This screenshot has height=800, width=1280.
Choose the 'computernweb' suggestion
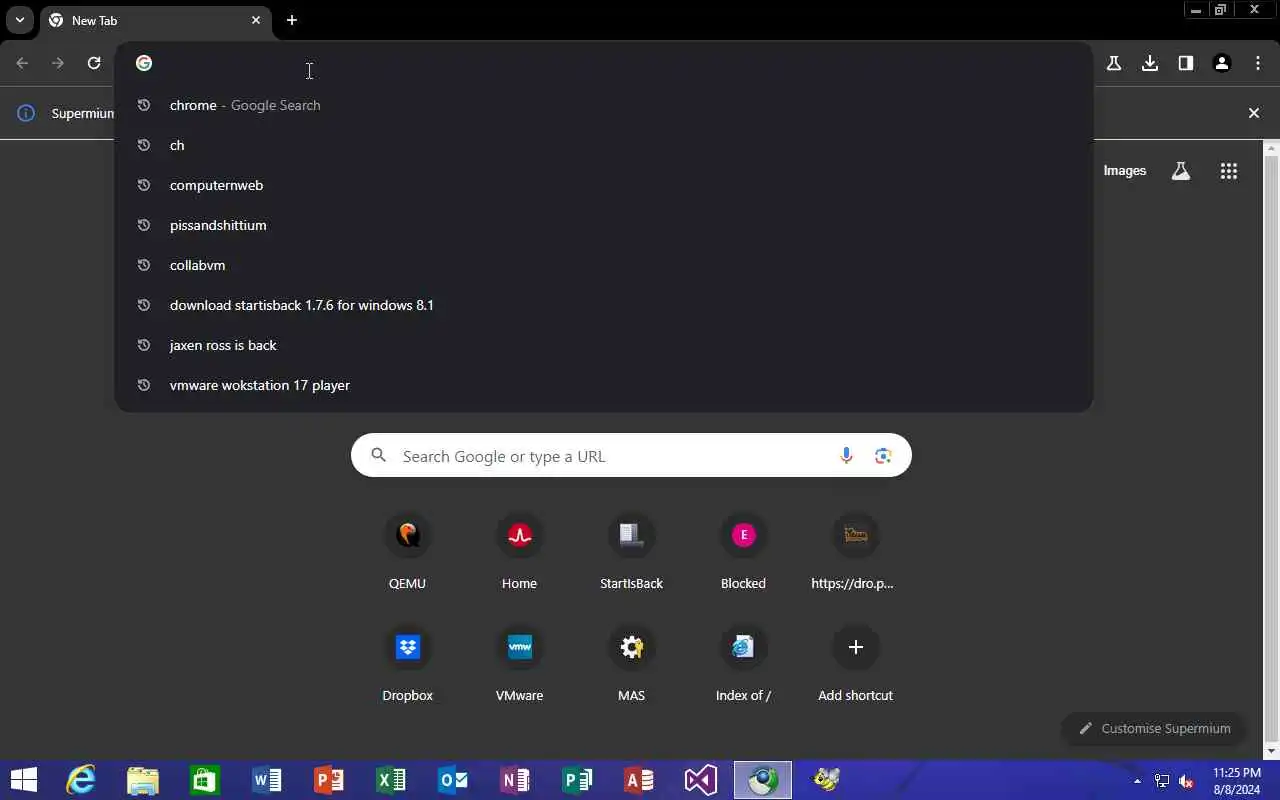pyautogui.click(x=604, y=185)
